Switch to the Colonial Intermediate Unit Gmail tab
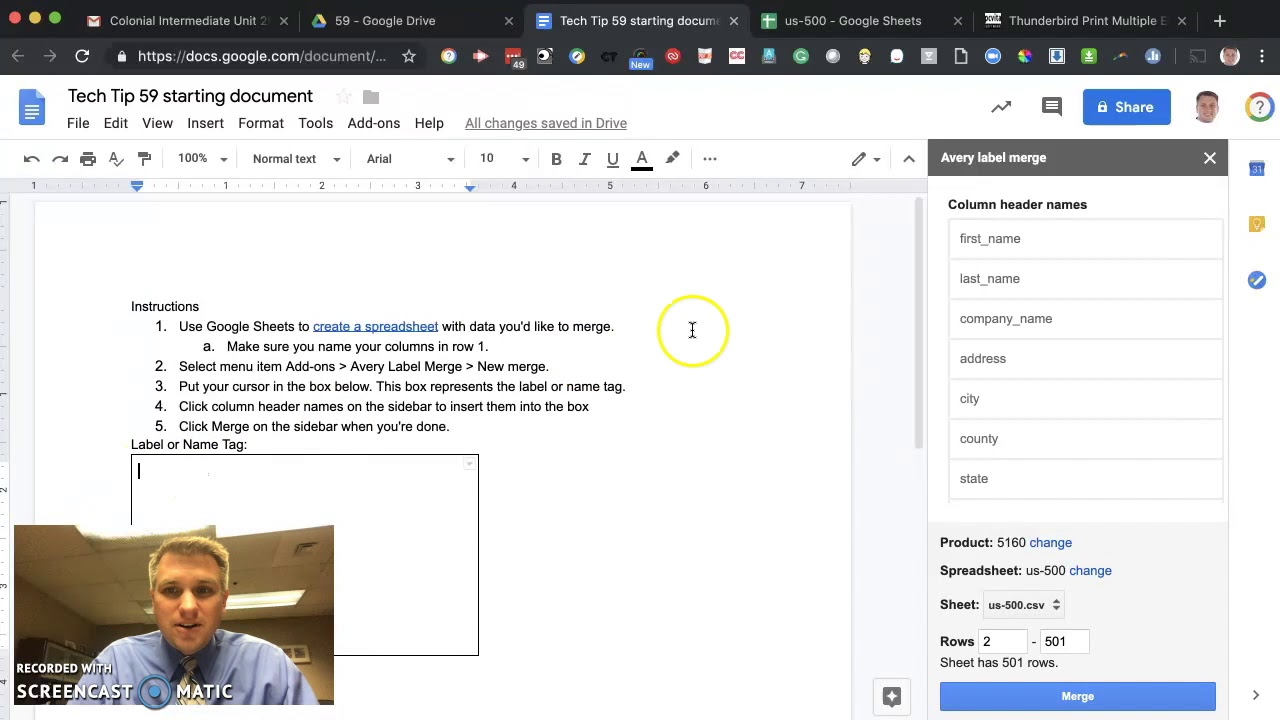1280x720 pixels. pyautogui.click(x=189, y=20)
